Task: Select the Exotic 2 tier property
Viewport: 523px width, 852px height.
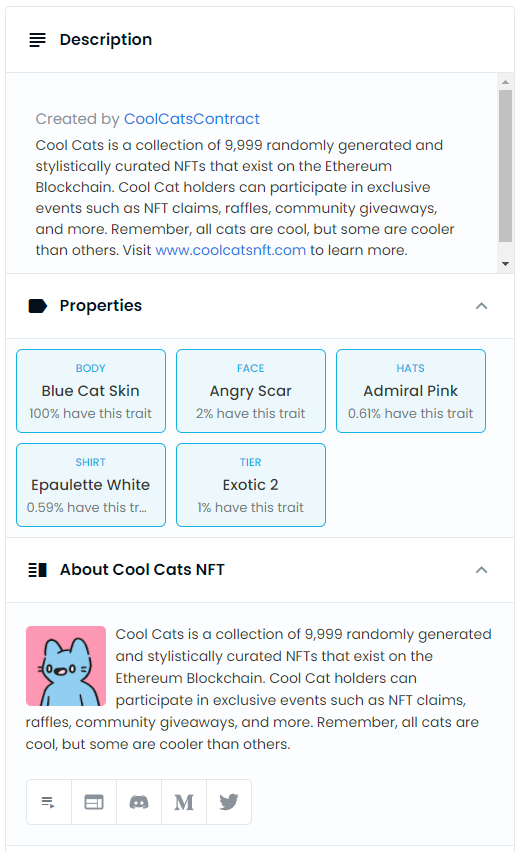Action: tap(251, 485)
